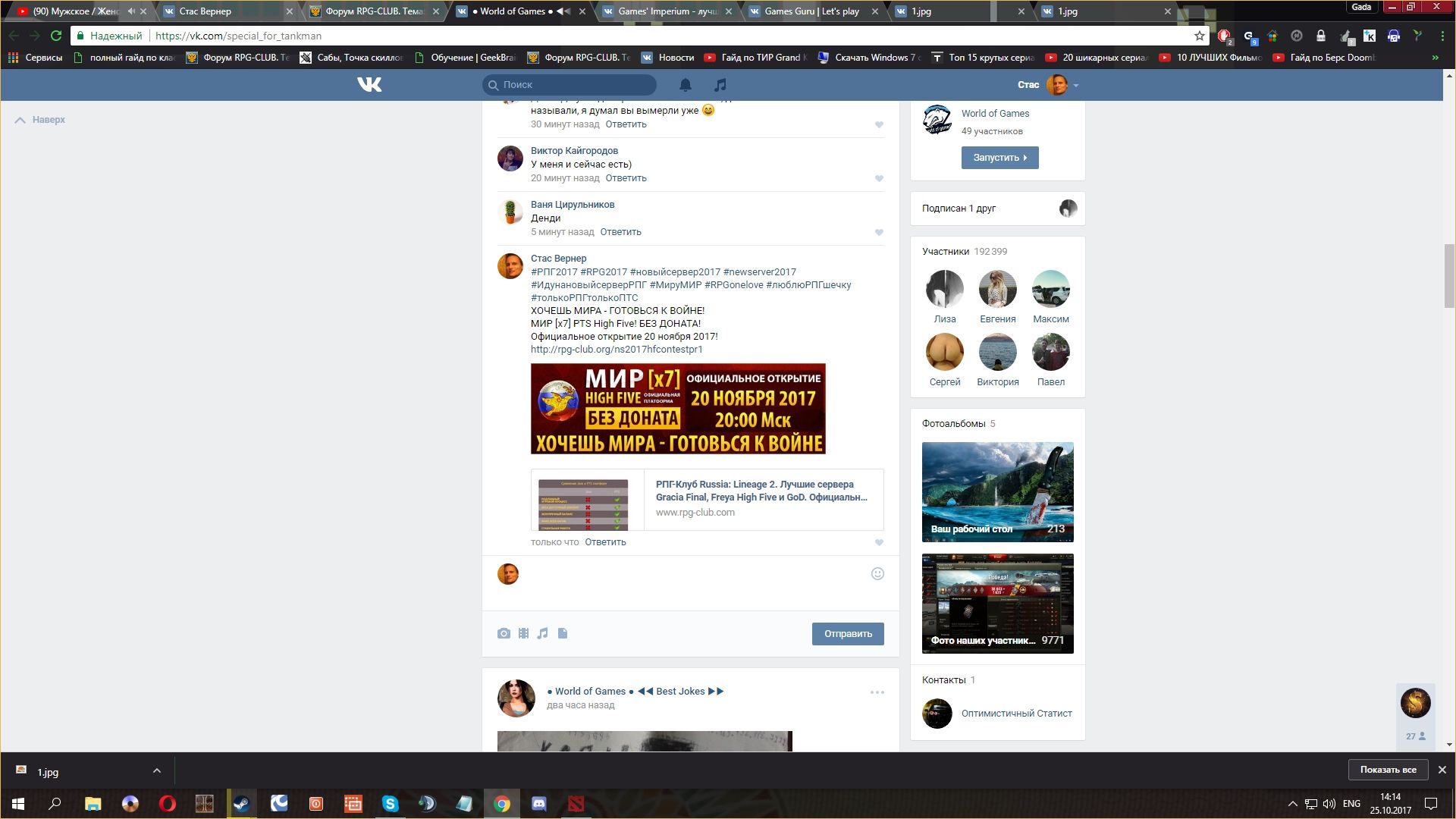Reply to Ваня Цирульников with Ответить
This screenshot has width=1456, height=819.
tap(620, 232)
